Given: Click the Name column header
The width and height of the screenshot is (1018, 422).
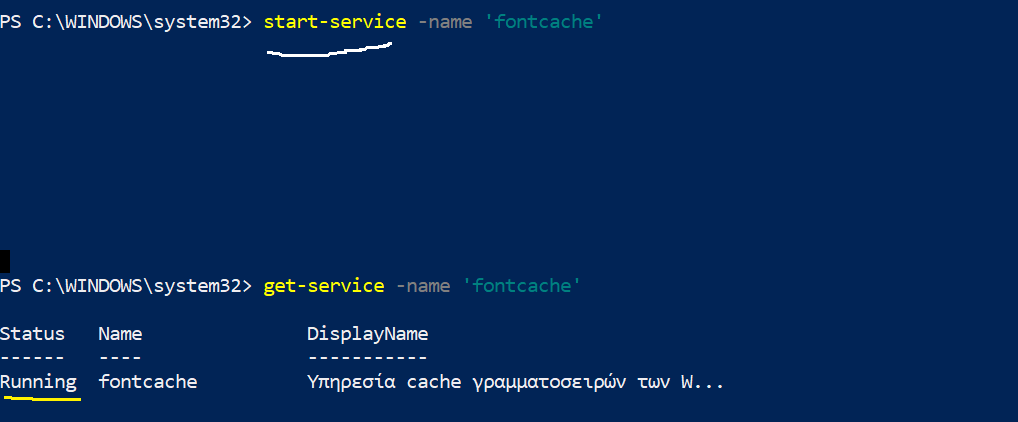Looking at the screenshot, I should [120, 333].
